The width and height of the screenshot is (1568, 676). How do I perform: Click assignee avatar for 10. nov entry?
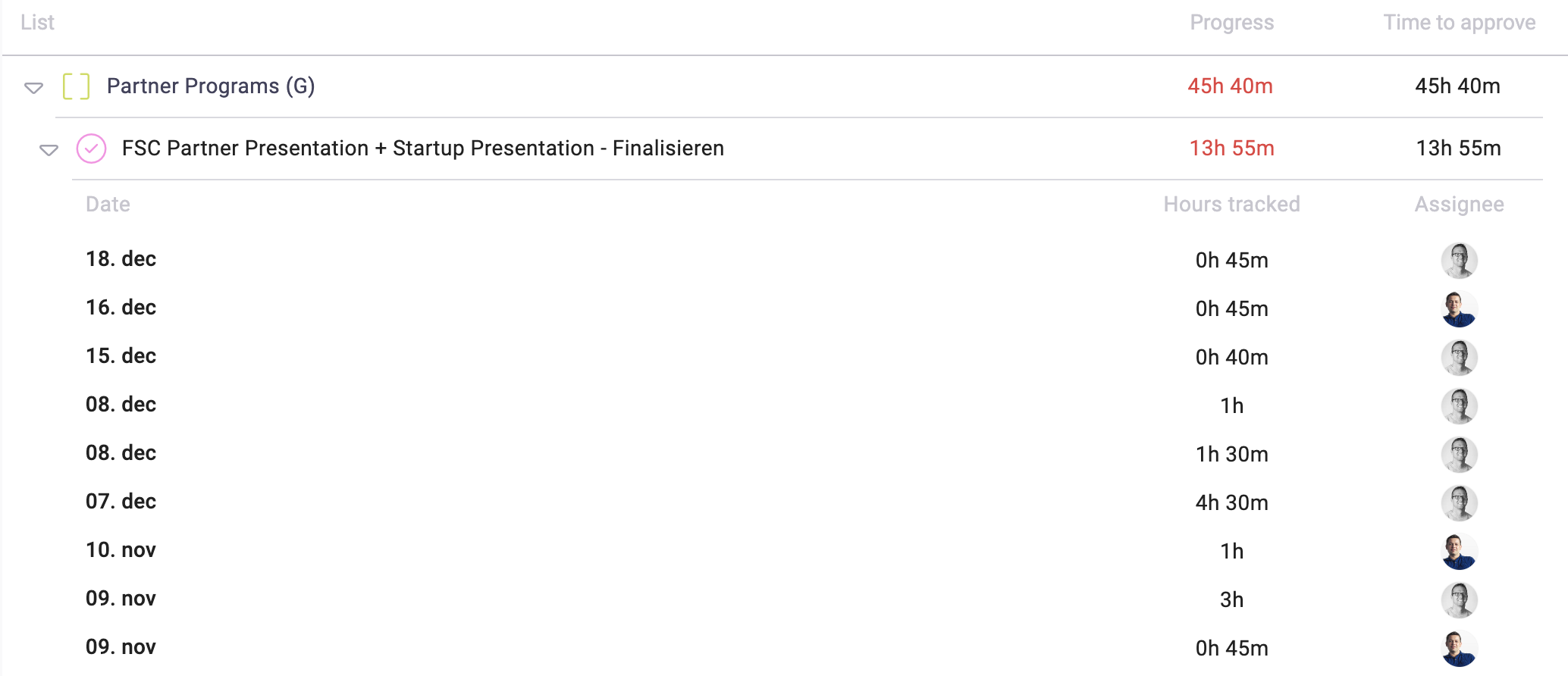tap(1458, 552)
